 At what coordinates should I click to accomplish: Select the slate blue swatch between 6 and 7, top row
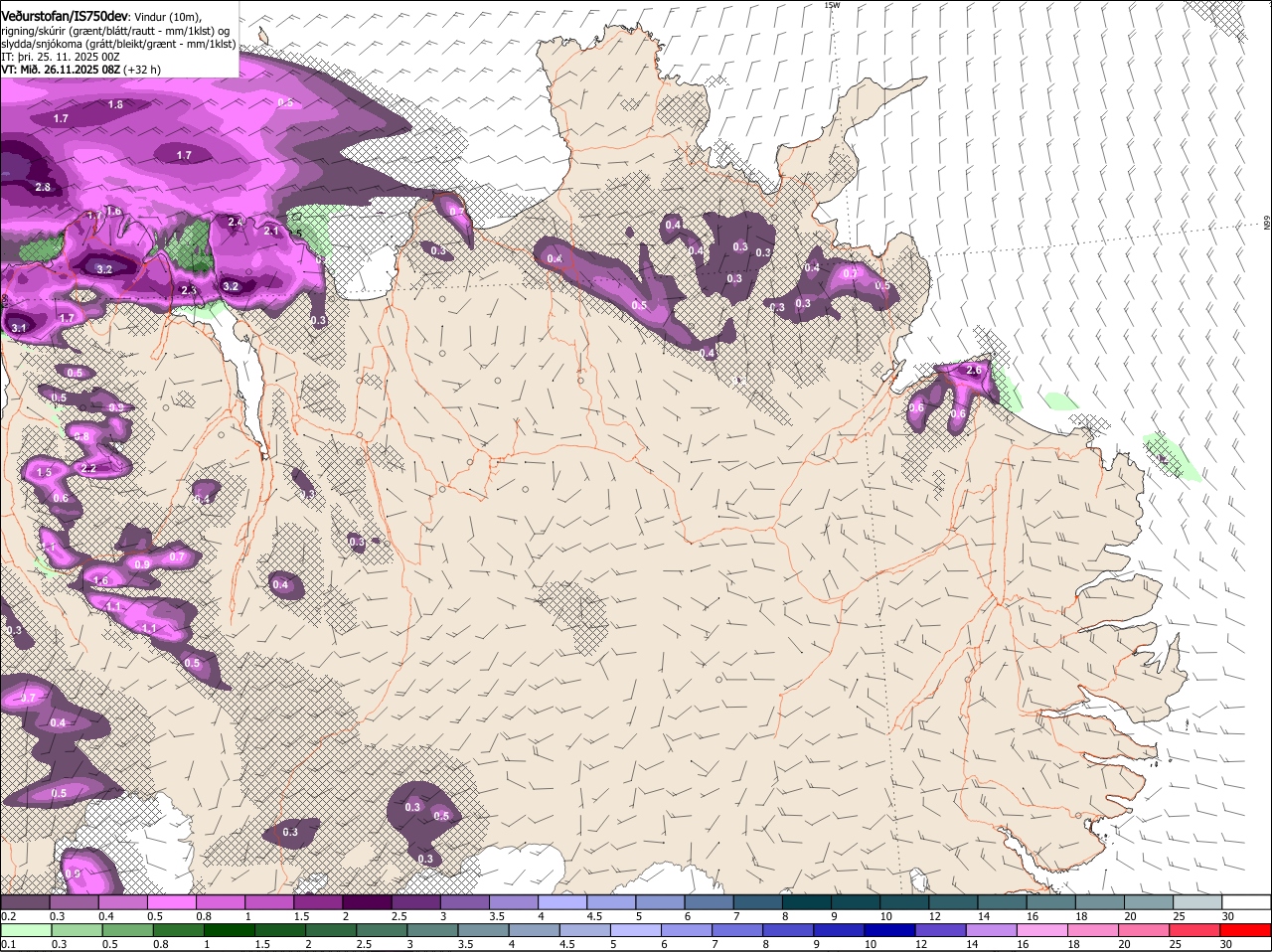pyautogui.click(x=710, y=901)
